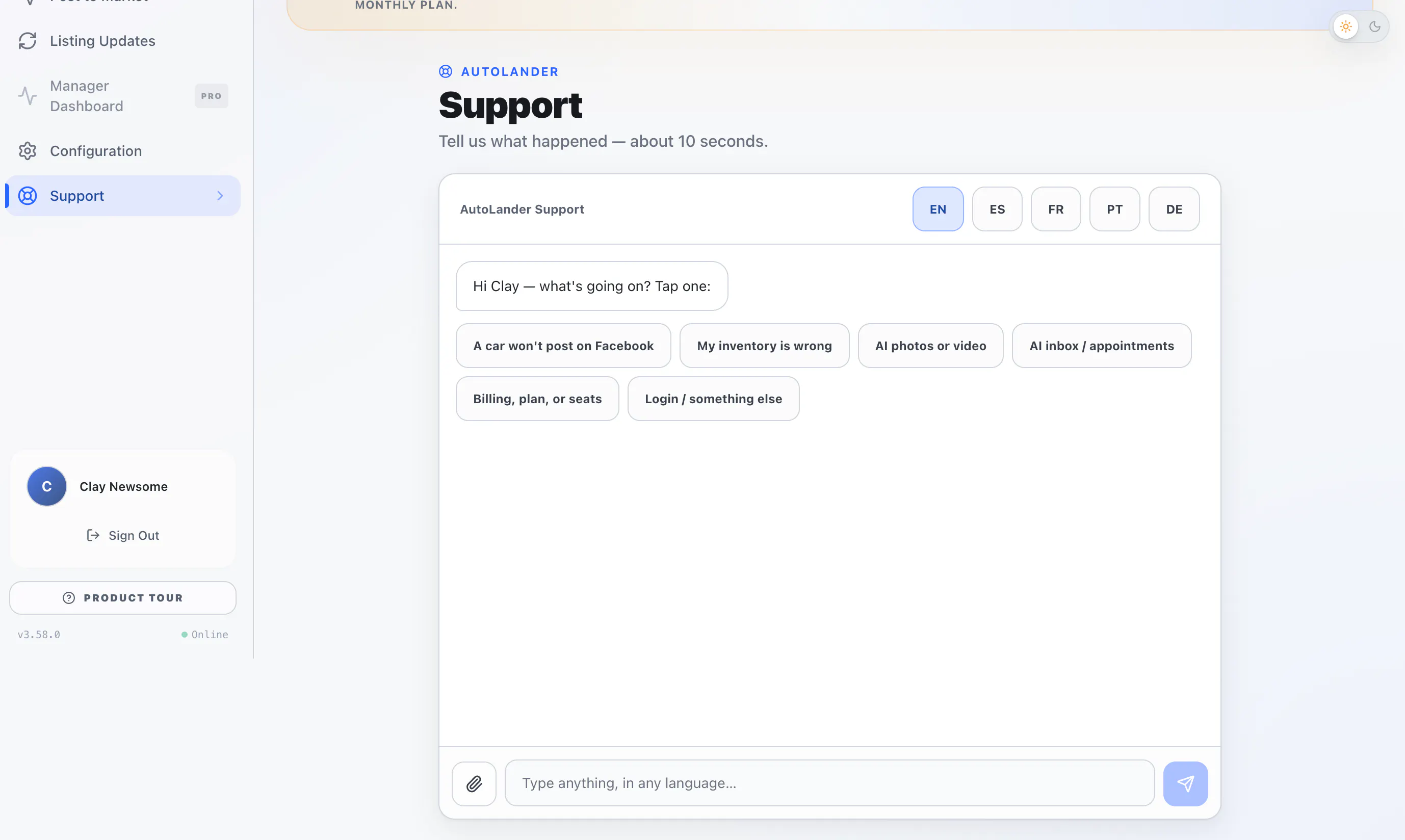Open Manager Dashboard menu item

[123, 96]
